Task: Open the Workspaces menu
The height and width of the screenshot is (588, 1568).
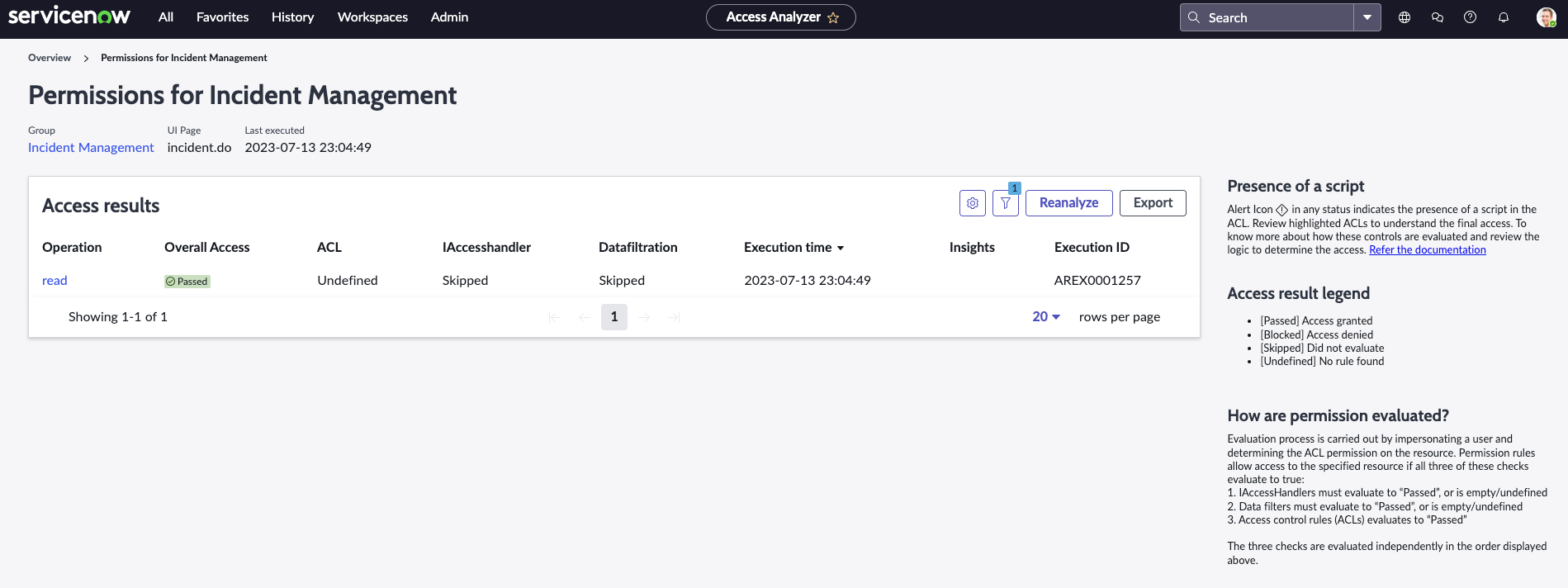Action: [372, 17]
